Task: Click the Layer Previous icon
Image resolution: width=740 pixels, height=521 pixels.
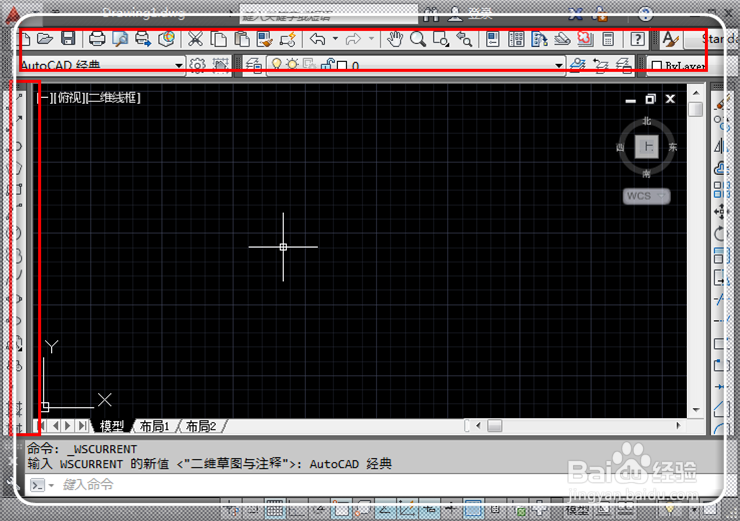Action: pyautogui.click(x=601, y=65)
